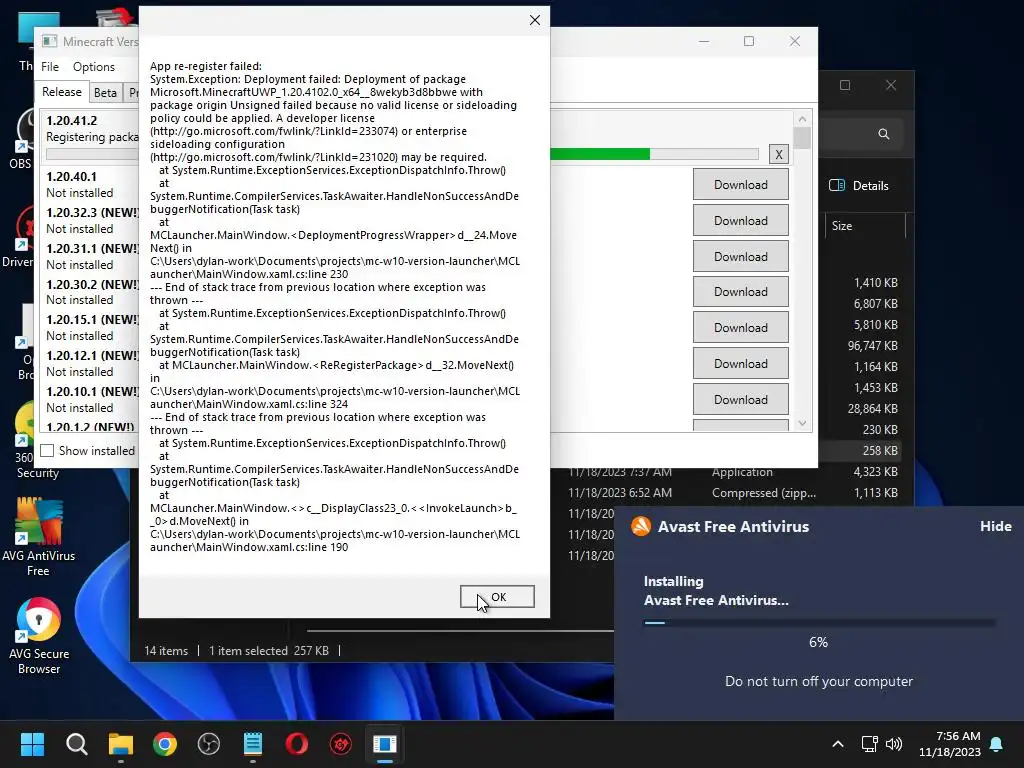The image size is (1024, 768).
Task: Open the Notepad taskbar icon
Action: point(253,744)
